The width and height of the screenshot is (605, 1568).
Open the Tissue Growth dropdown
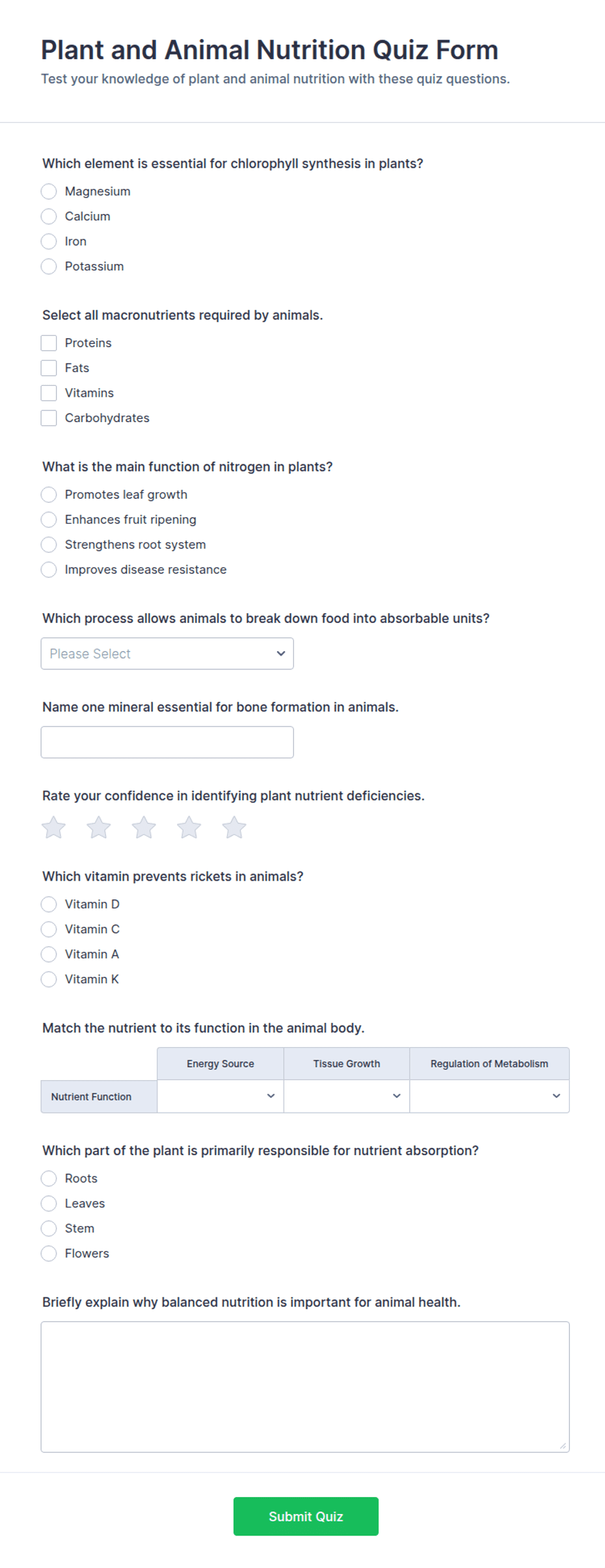[x=347, y=1096]
